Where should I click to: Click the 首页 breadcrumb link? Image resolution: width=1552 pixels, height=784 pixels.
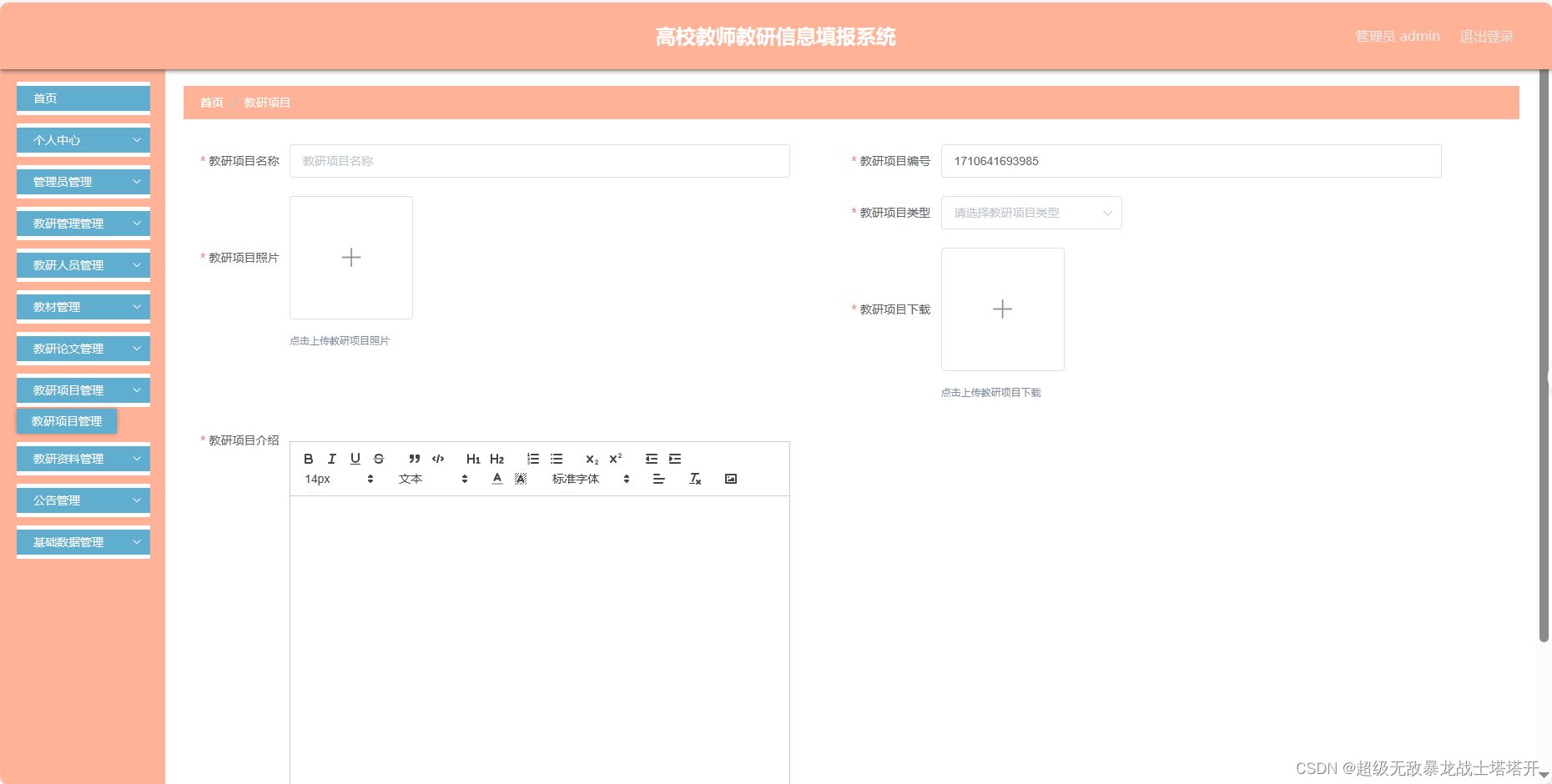[212, 103]
